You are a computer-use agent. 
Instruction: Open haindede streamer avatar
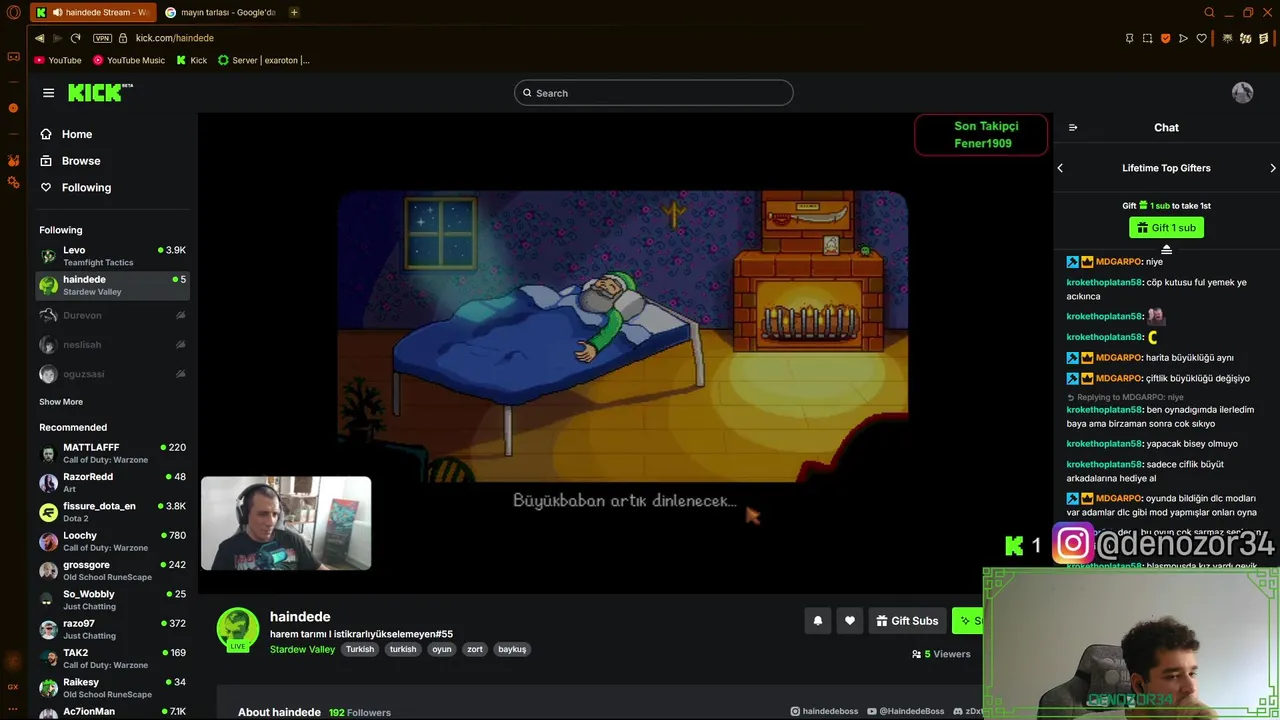click(238, 629)
